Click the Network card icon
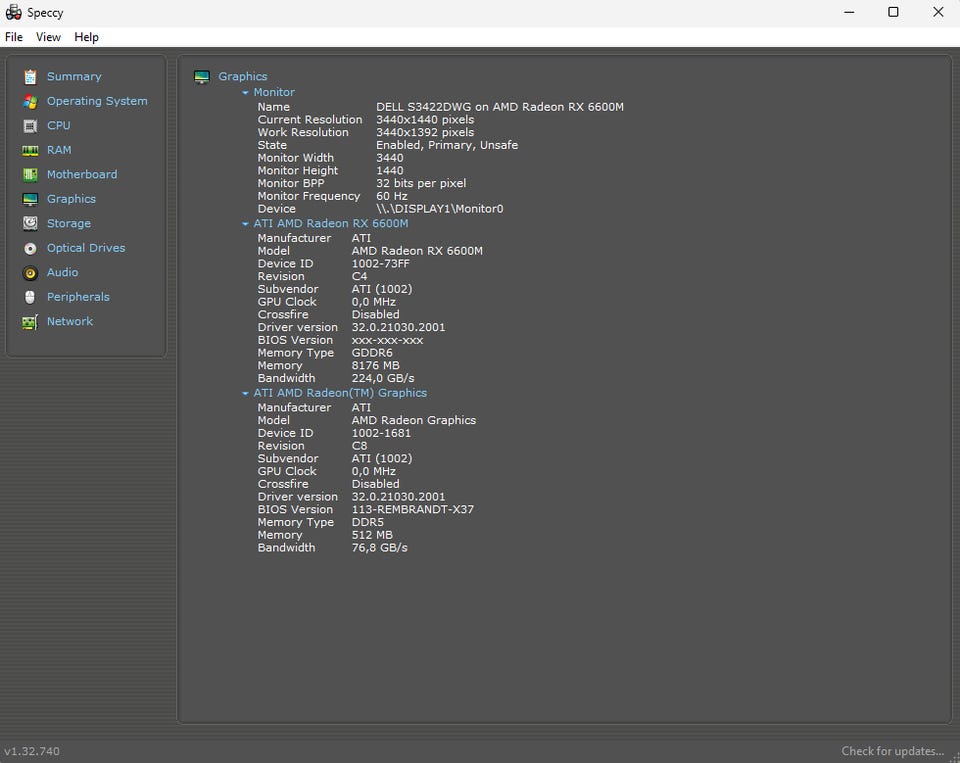Image resolution: width=960 pixels, height=763 pixels. click(x=30, y=321)
